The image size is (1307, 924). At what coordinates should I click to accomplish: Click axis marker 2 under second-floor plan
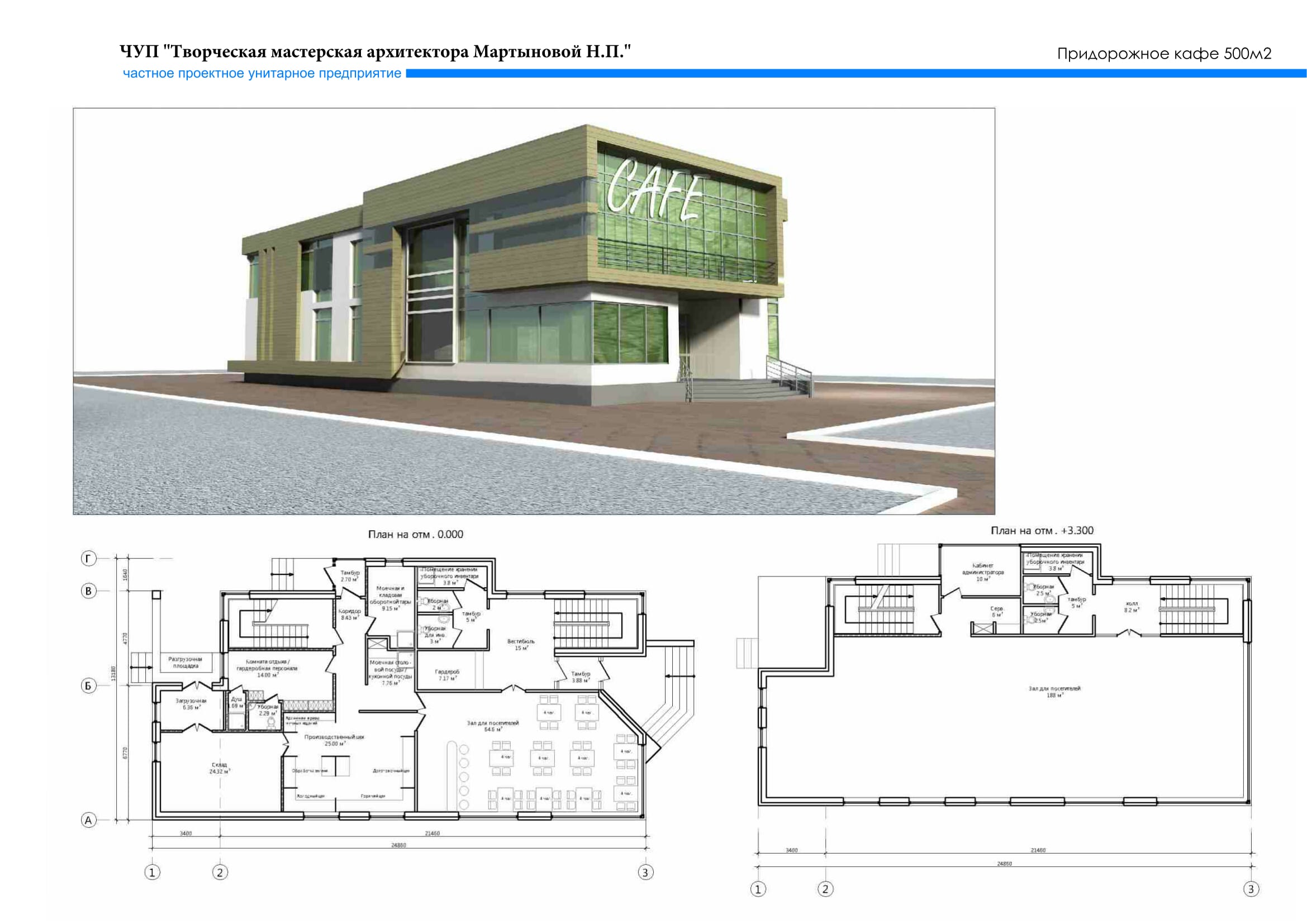[x=825, y=889]
